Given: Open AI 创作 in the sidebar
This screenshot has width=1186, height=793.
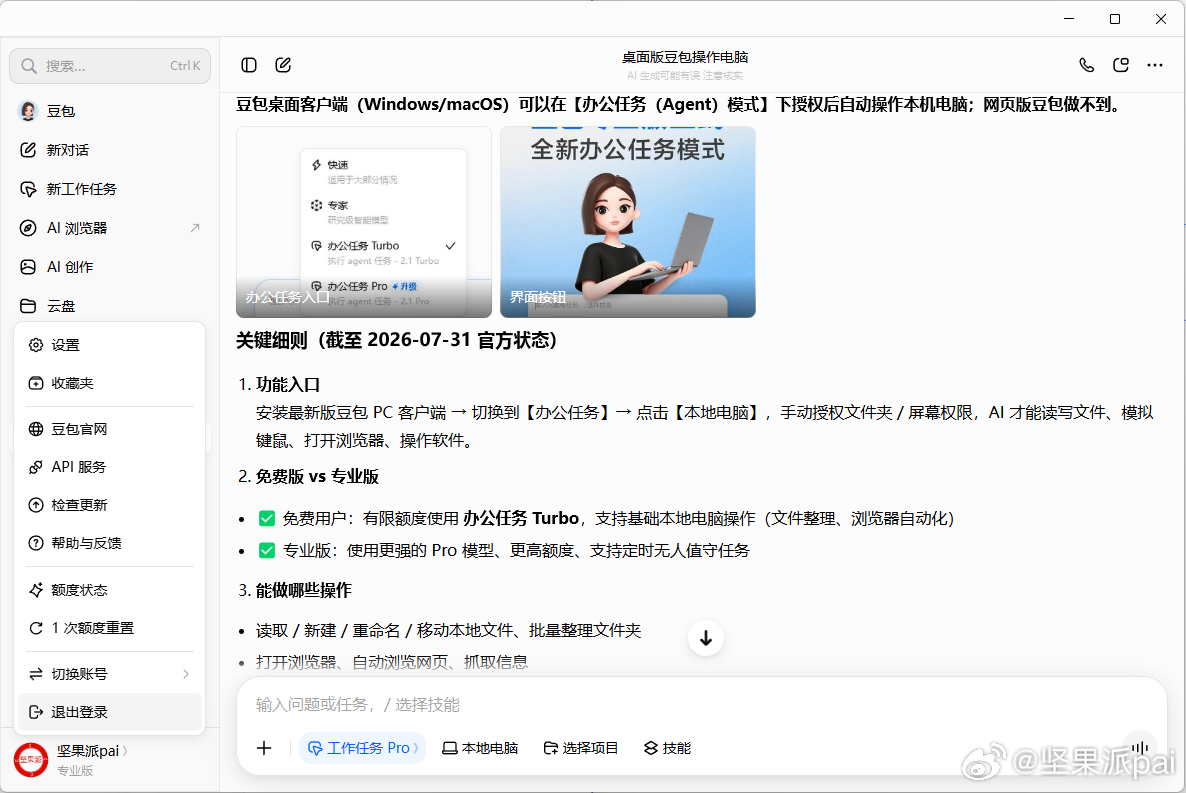Looking at the screenshot, I should [110, 267].
